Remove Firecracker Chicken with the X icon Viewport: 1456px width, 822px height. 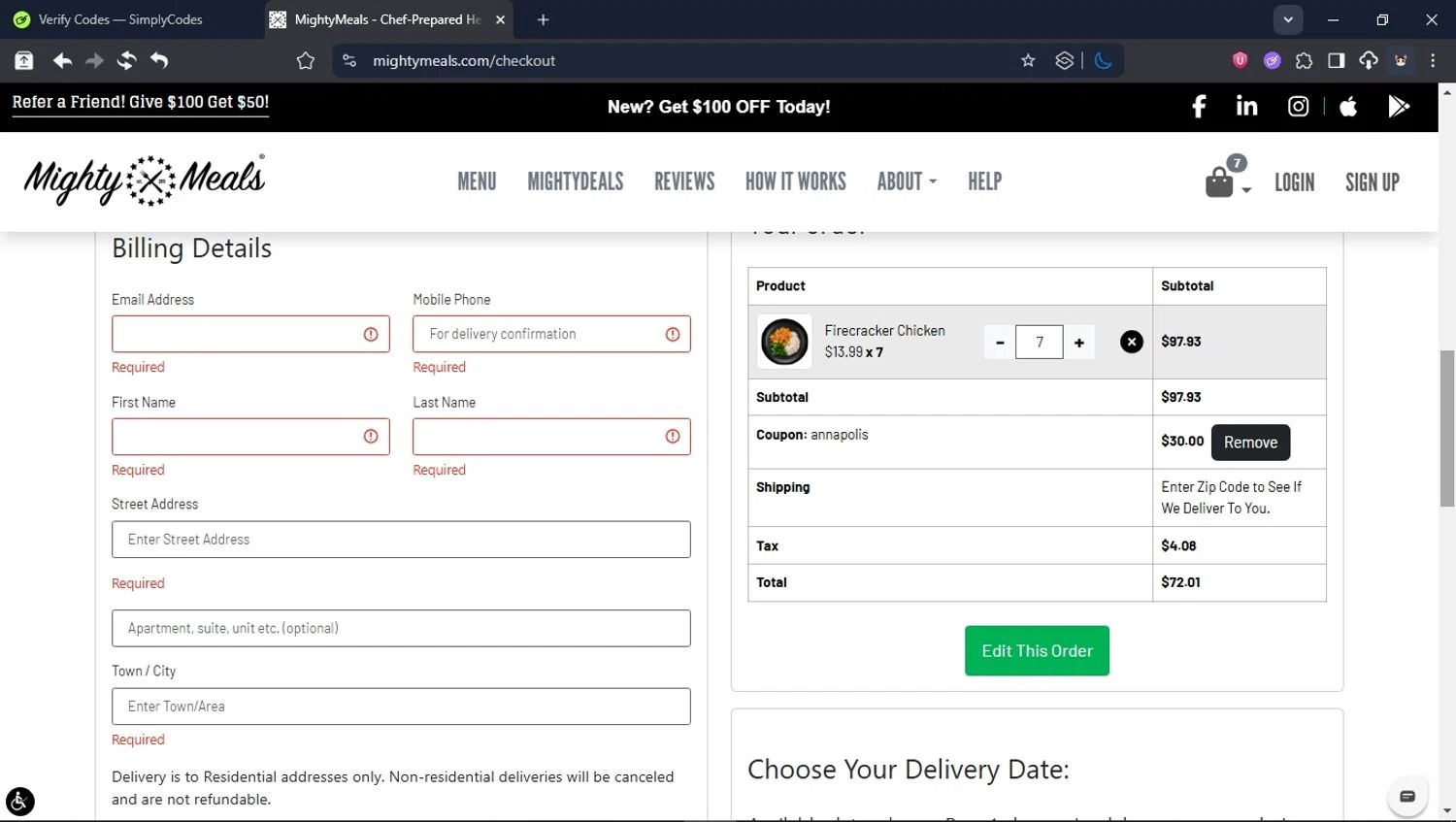coord(1132,342)
